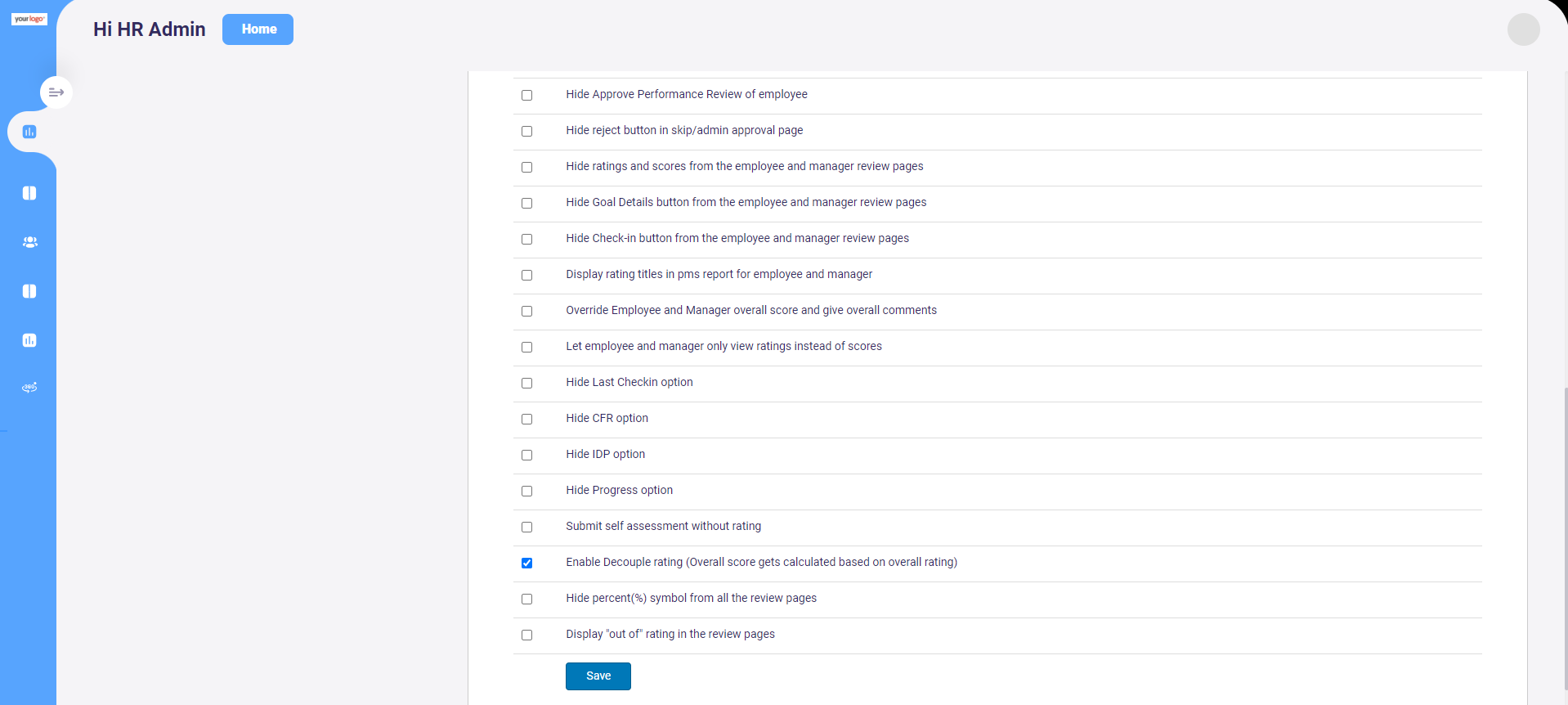Check Hide ratings and scores from review pages
Viewport: 1568px width, 705px height.
(x=526, y=168)
